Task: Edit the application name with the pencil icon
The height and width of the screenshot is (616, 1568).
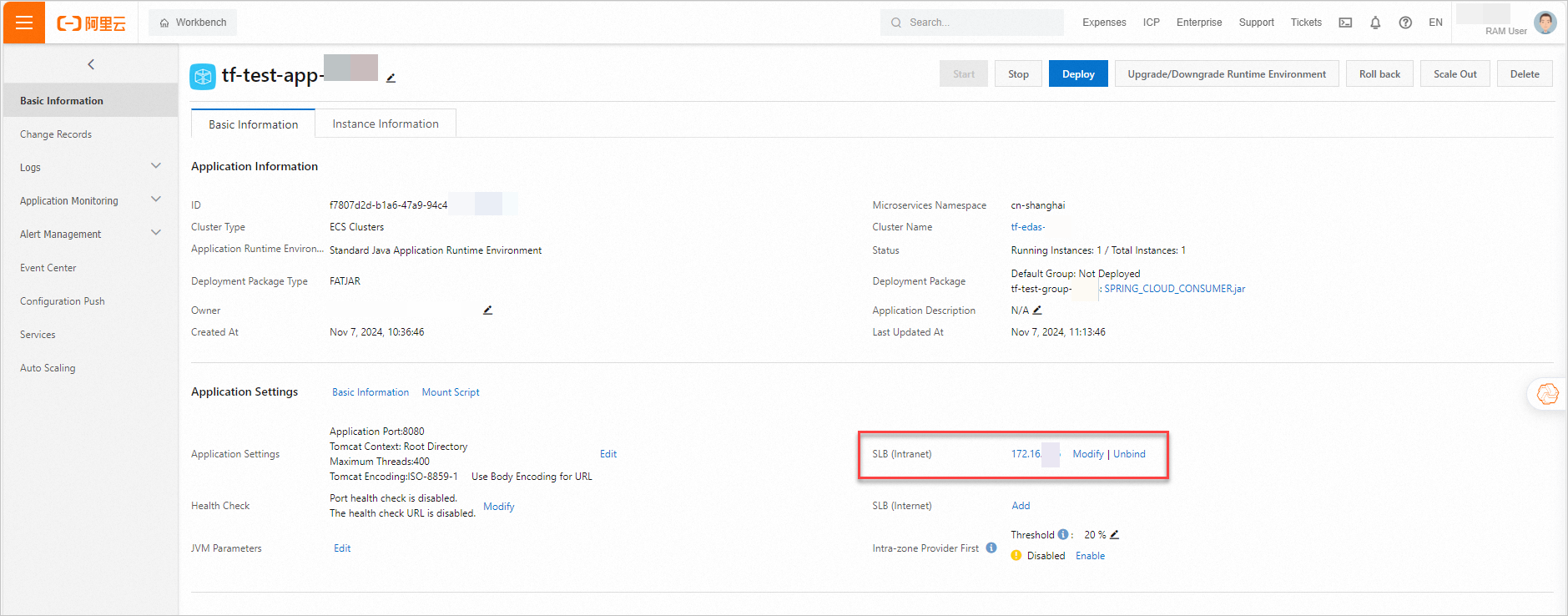Action: tap(391, 78)
